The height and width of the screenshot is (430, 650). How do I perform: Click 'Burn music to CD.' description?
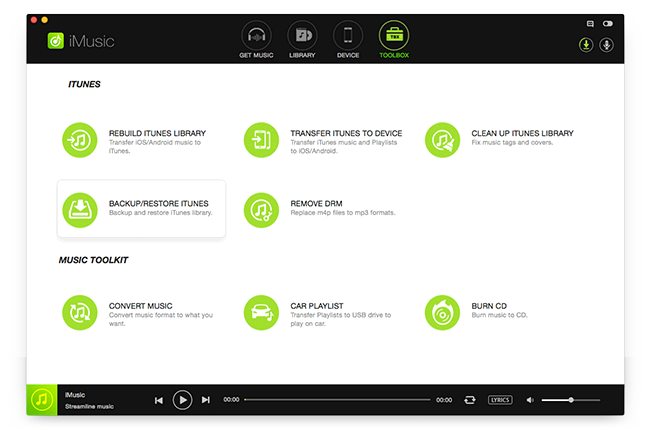coord(500,315)
